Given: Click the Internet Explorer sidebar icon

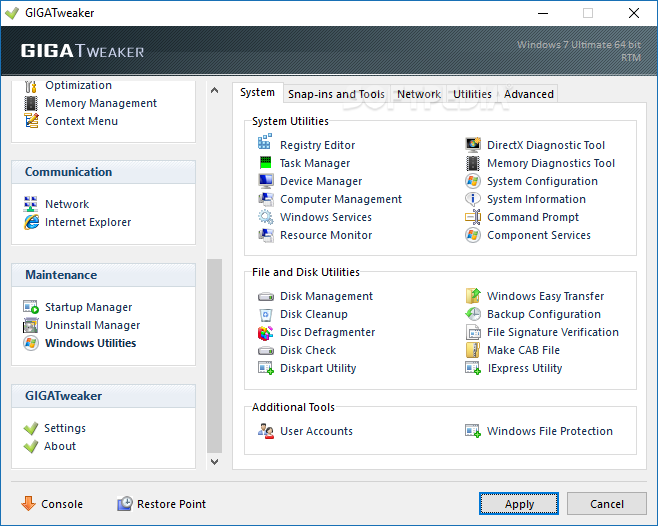Looking at the screenshot, I should [x=31, y=222].
